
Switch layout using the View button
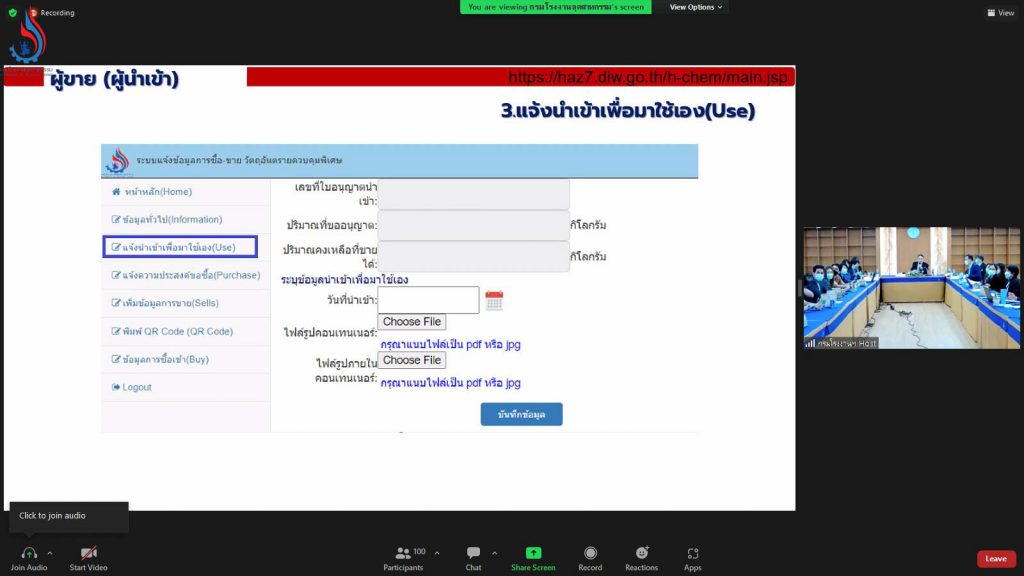(1000, 13)
